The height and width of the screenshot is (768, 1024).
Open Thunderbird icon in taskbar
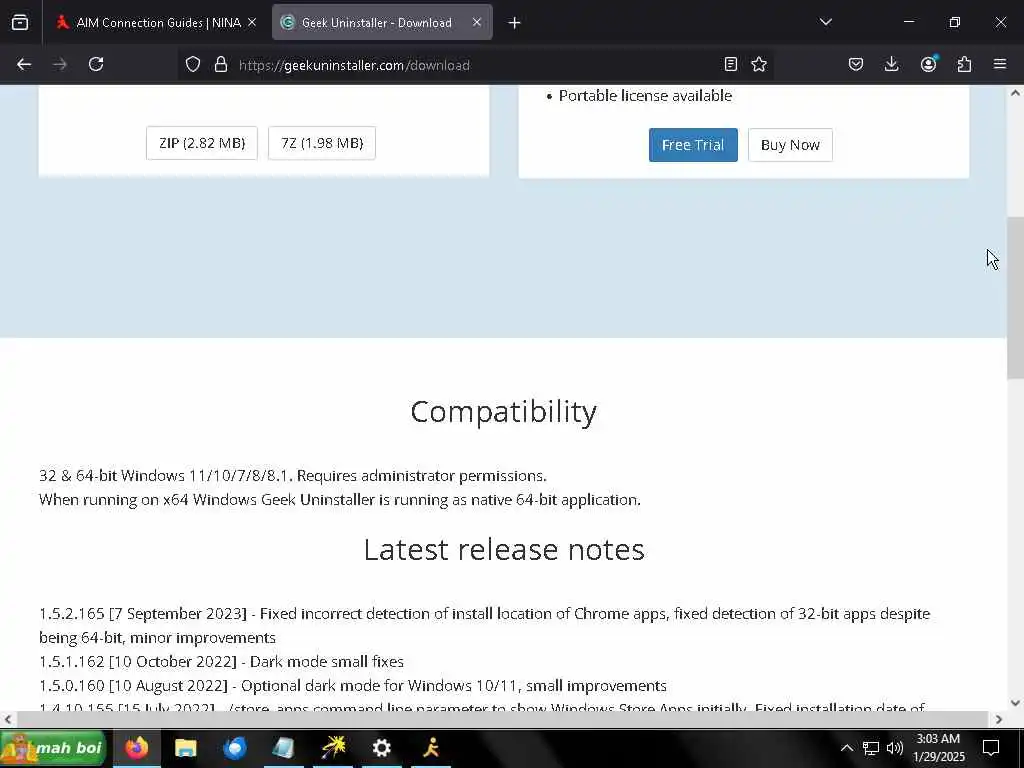pyautogui.click(x=234, y=748)
